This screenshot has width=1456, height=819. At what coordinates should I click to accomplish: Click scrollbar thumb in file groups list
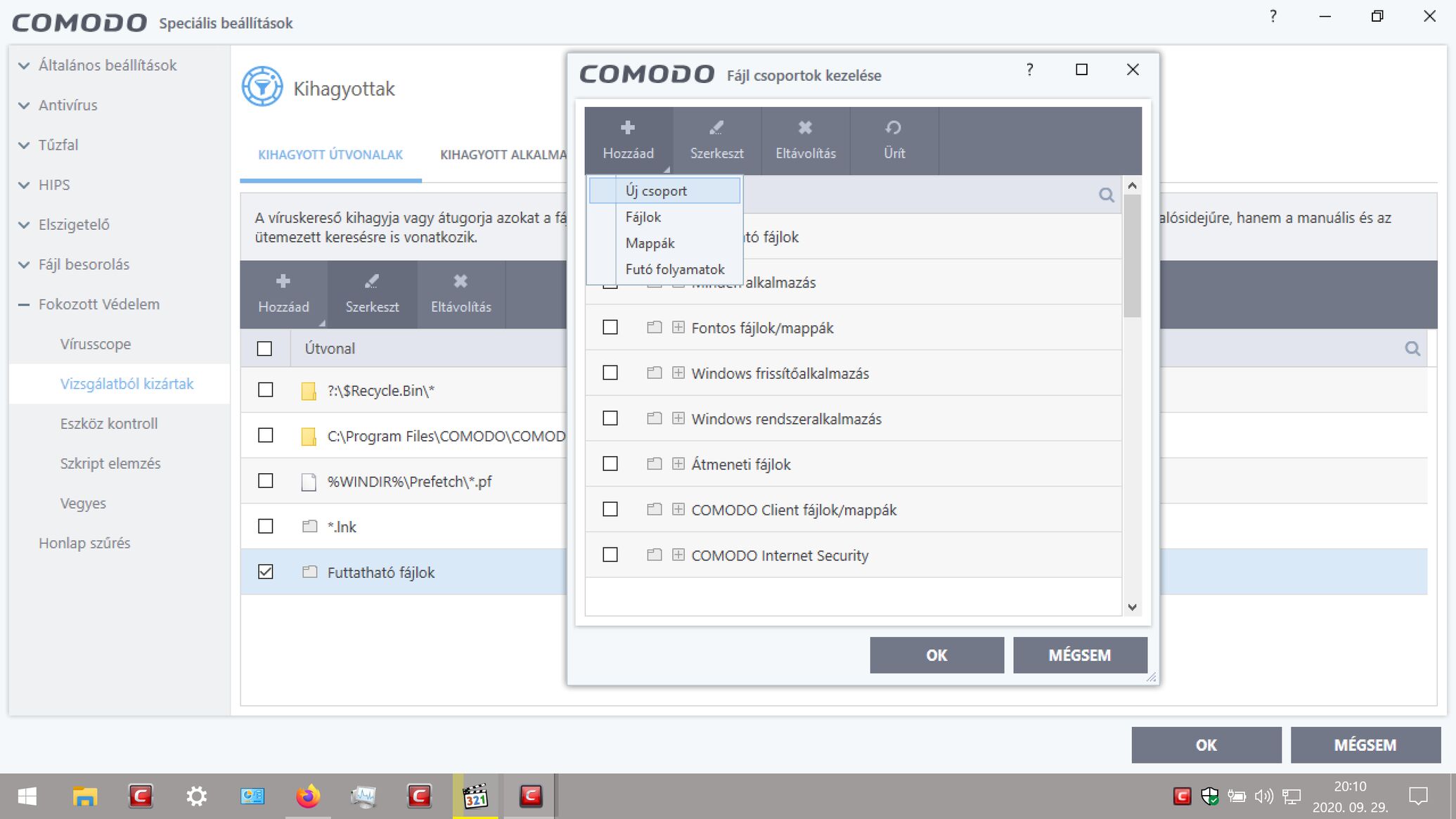pos(1132,256)
